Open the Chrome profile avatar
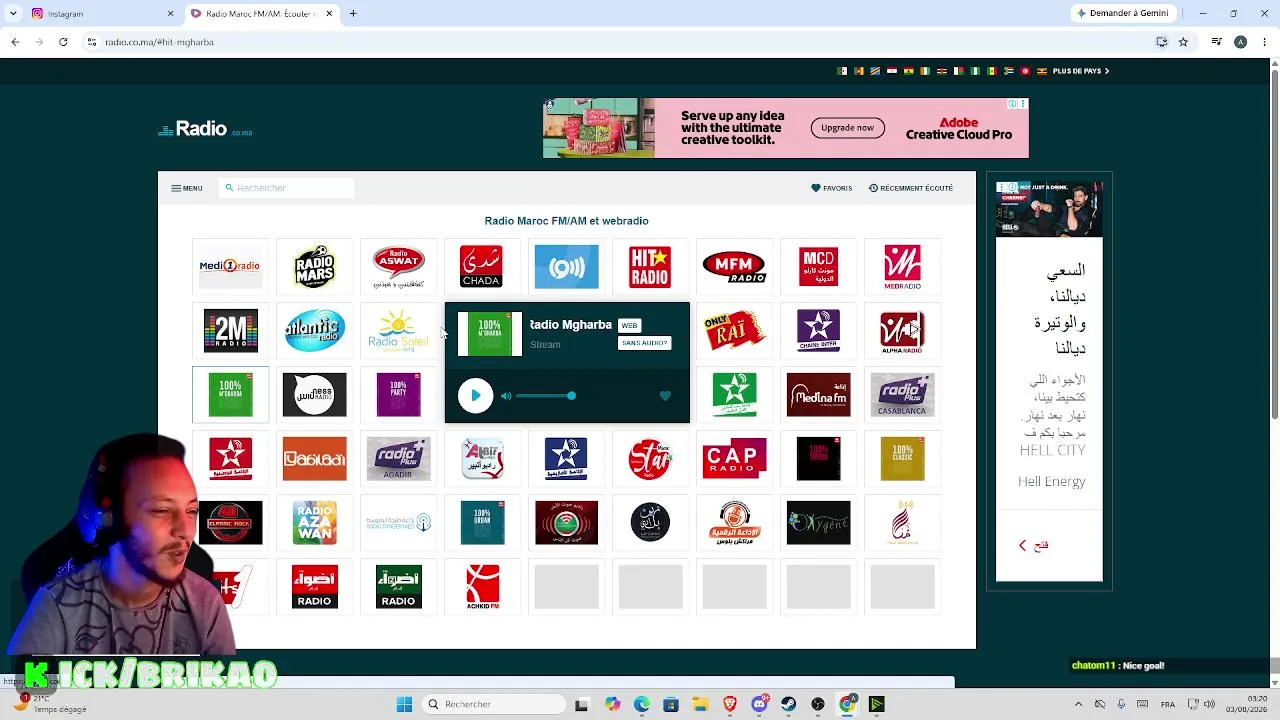1280x720 pixels. pyautogui.click(x=1240, y=42)
